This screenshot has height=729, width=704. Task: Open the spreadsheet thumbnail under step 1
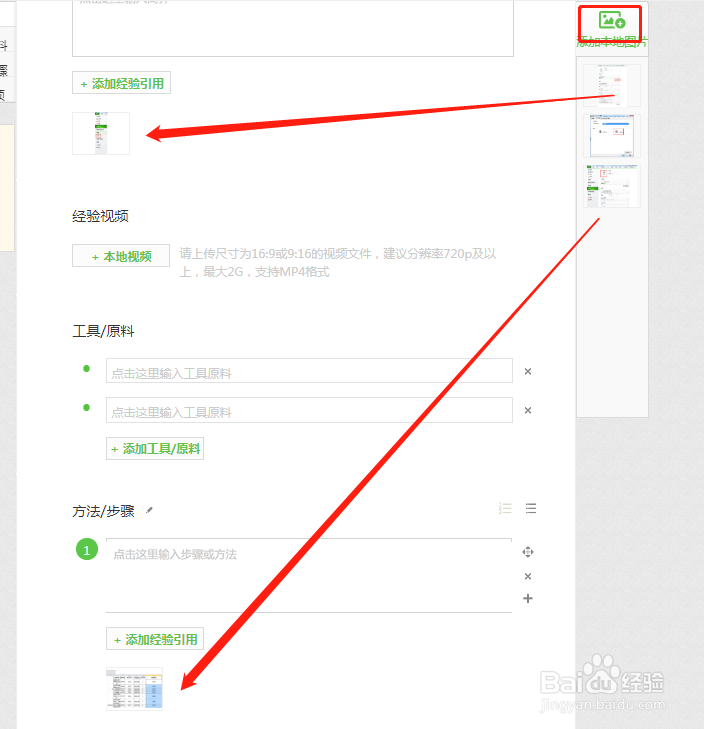click(134, 689)
